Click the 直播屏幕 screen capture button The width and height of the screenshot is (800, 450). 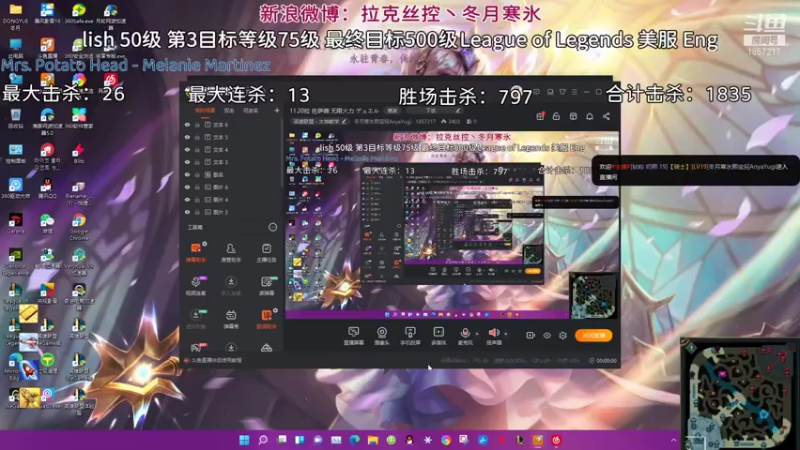point(354,336)
